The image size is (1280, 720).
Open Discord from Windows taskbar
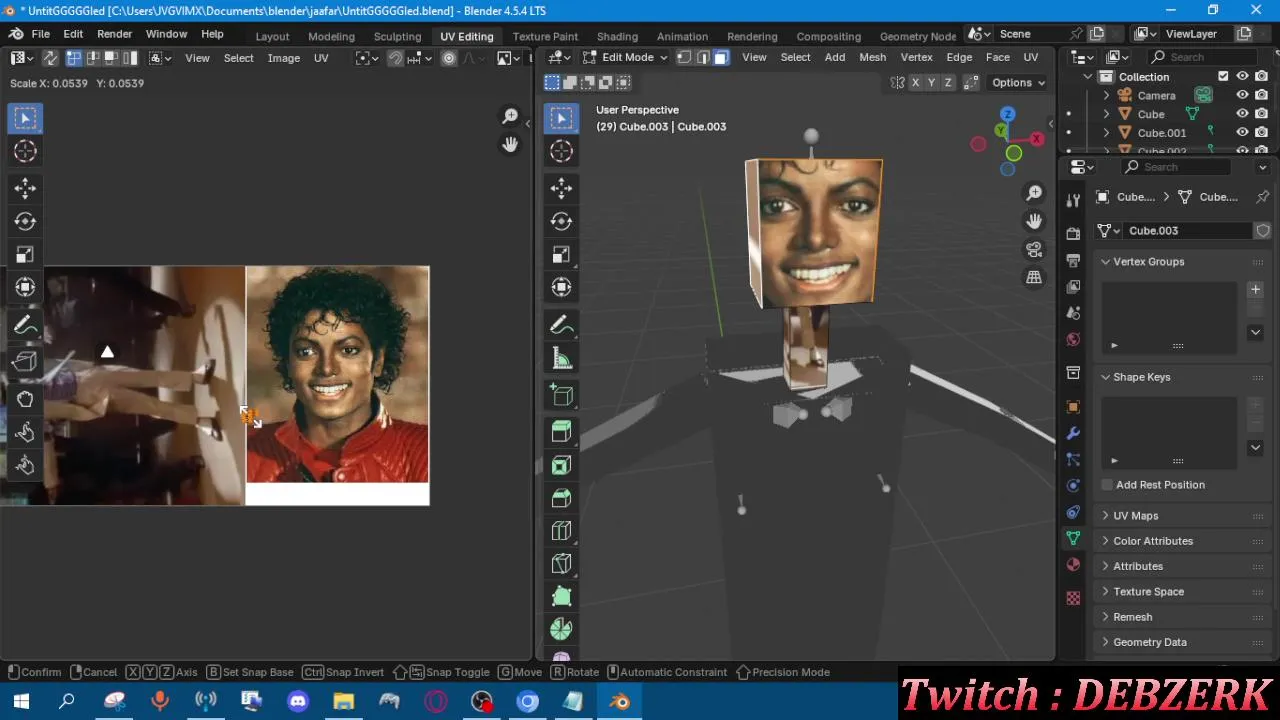pos(297,701)
